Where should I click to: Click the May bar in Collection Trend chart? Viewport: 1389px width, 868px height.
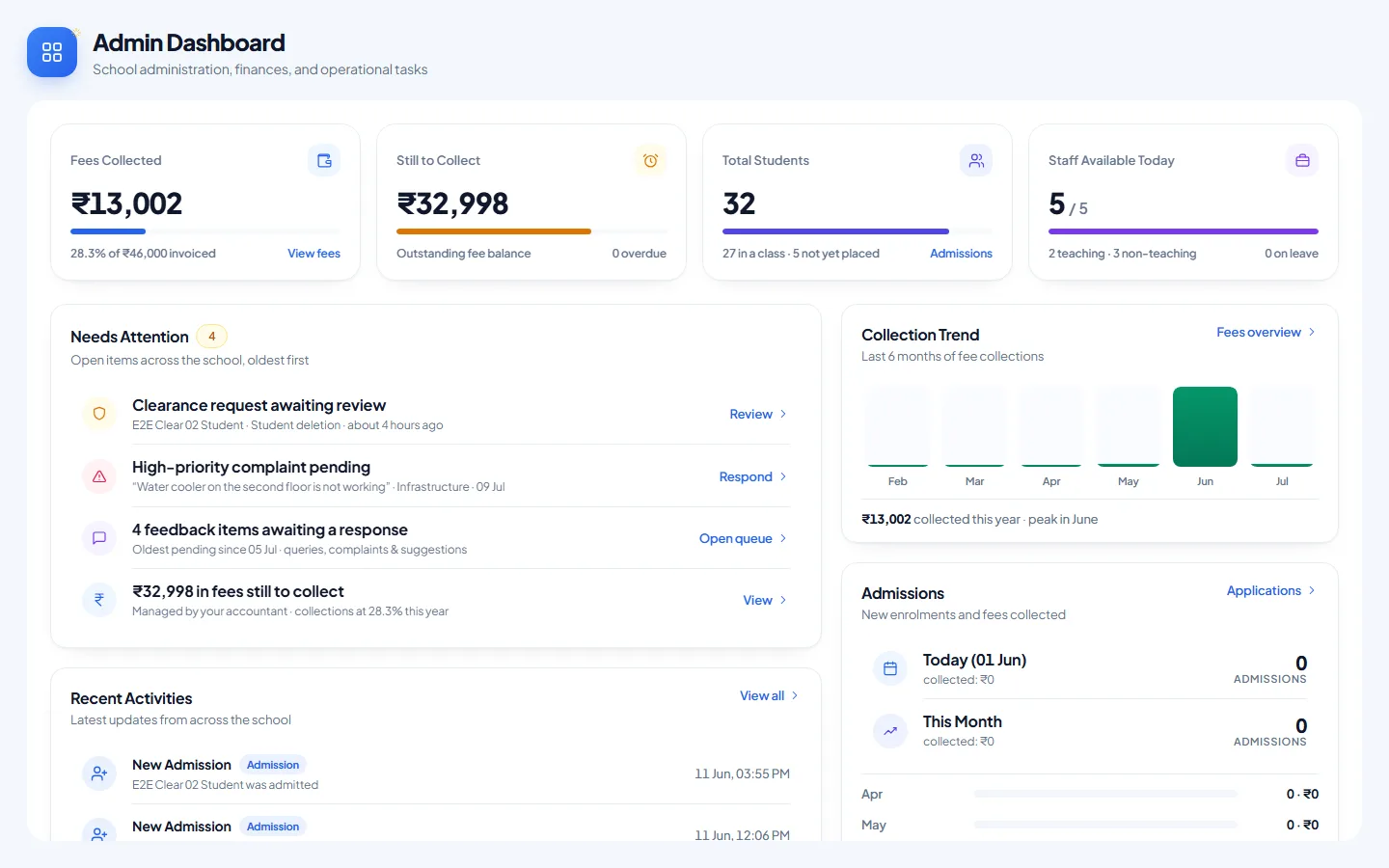(x=1129, y=426)
